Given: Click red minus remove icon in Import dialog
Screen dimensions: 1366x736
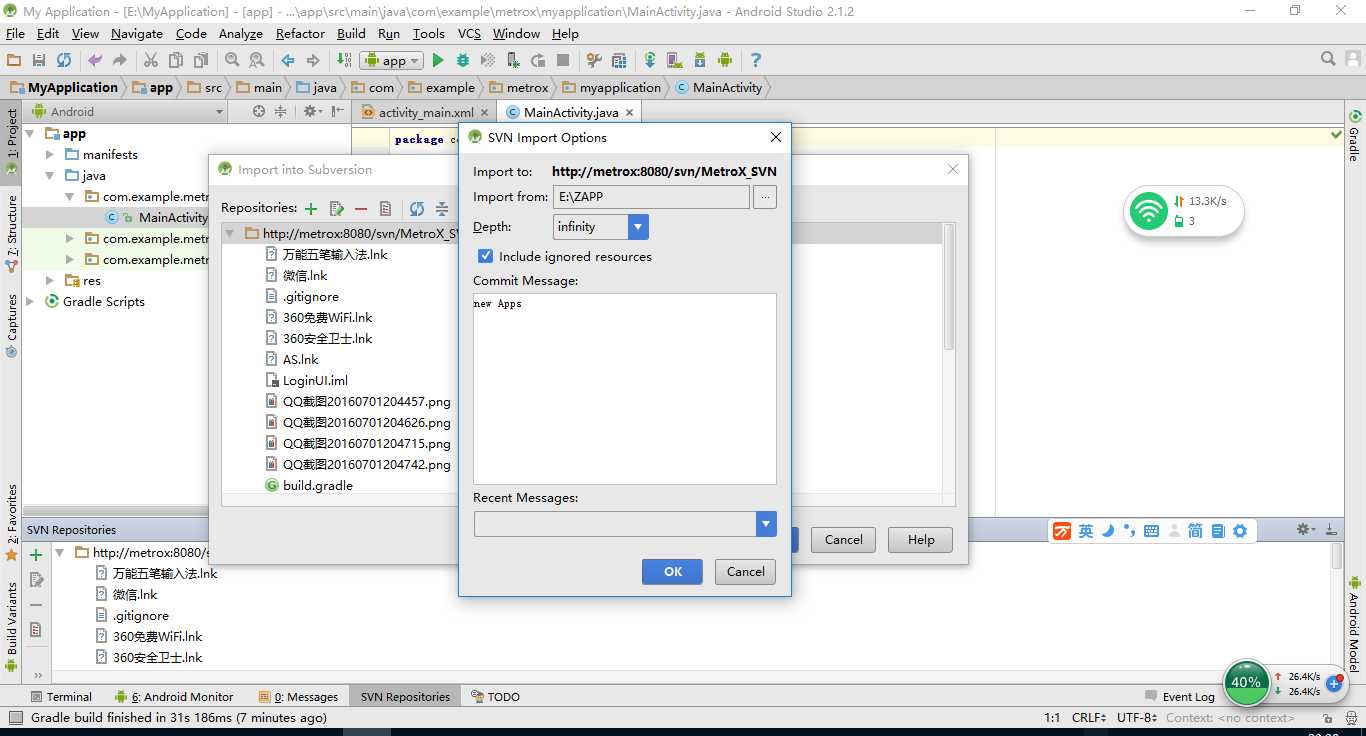Looking at the screenshot, I should [361, 208].
